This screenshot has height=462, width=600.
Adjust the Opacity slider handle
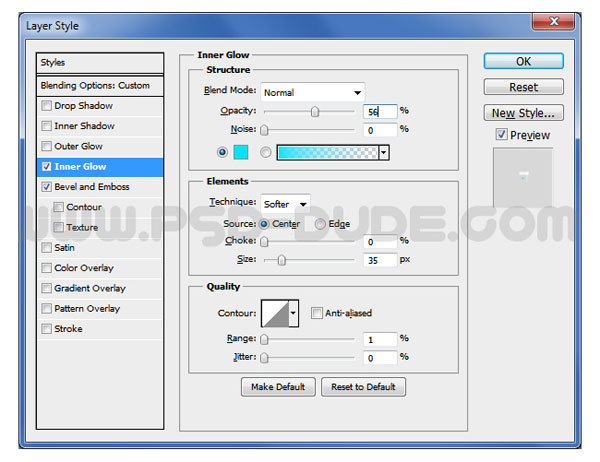coord(315,112)
